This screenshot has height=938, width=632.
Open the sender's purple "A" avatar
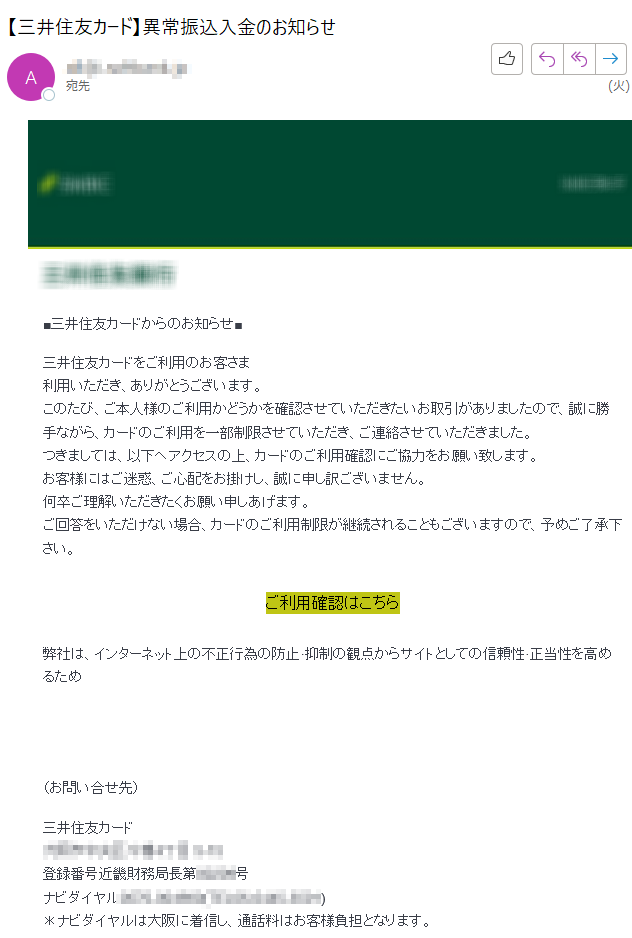[31, 77]
